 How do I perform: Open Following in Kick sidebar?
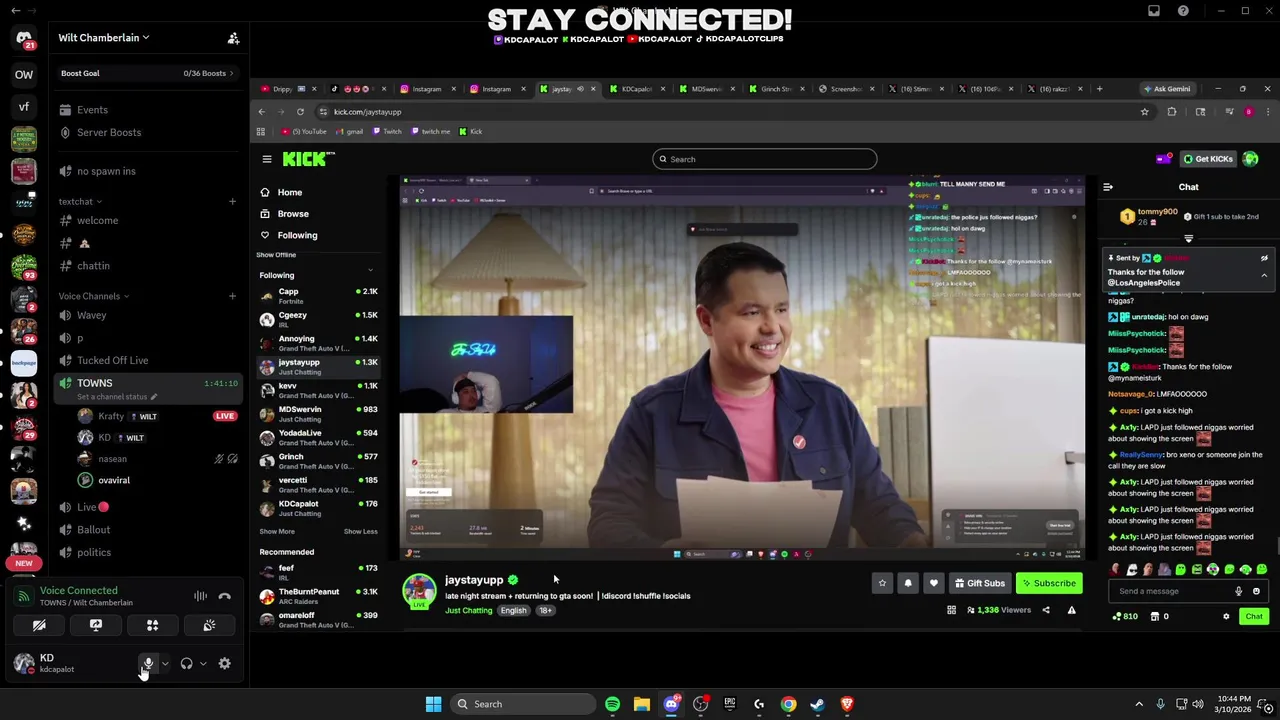point(297,236)
